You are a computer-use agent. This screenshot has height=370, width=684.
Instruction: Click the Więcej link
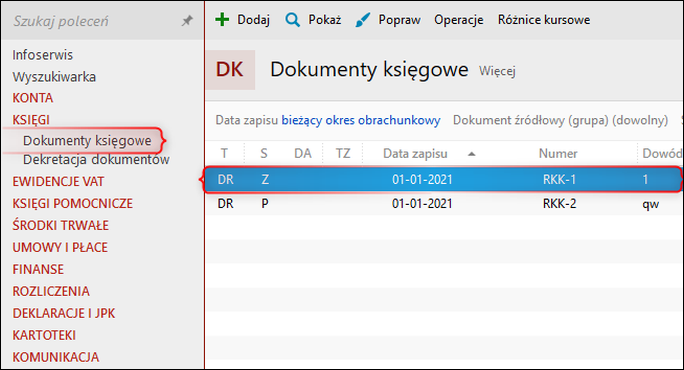tap(497, 71)
